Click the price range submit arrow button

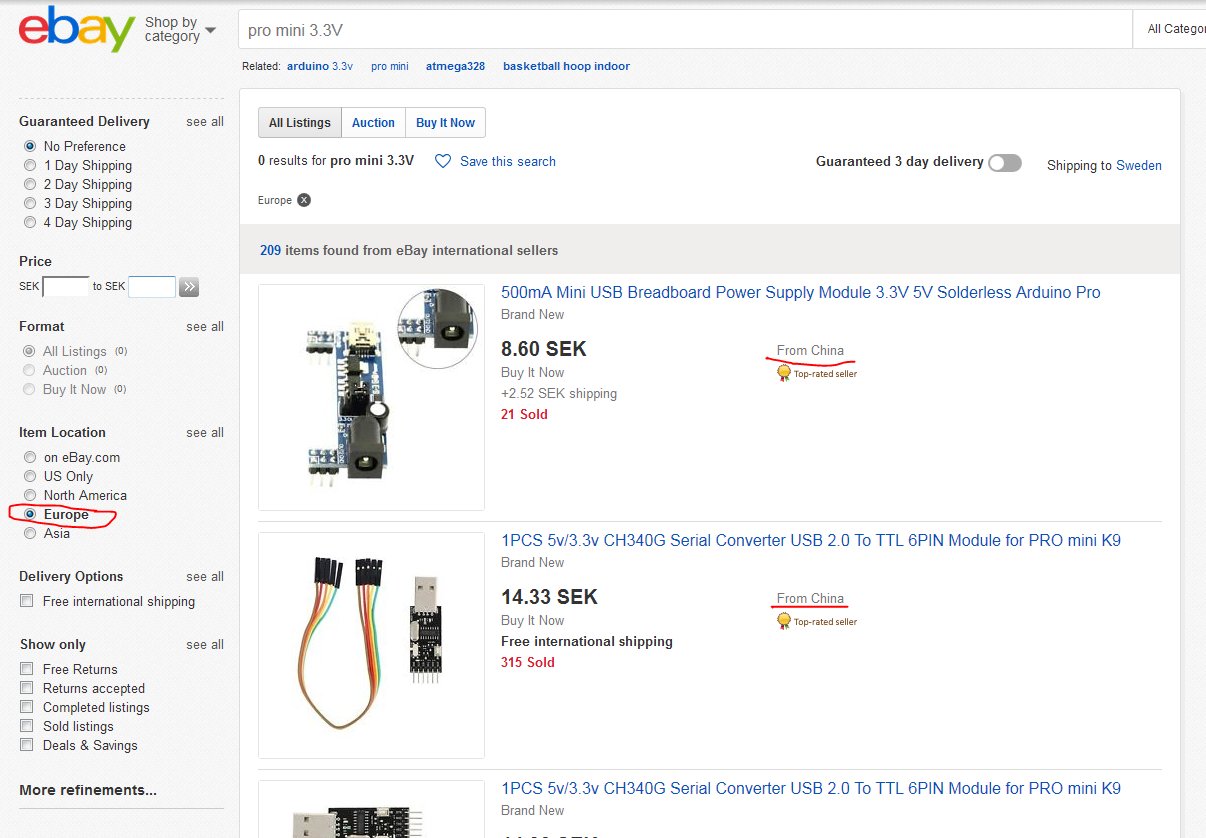pos(190,287)
